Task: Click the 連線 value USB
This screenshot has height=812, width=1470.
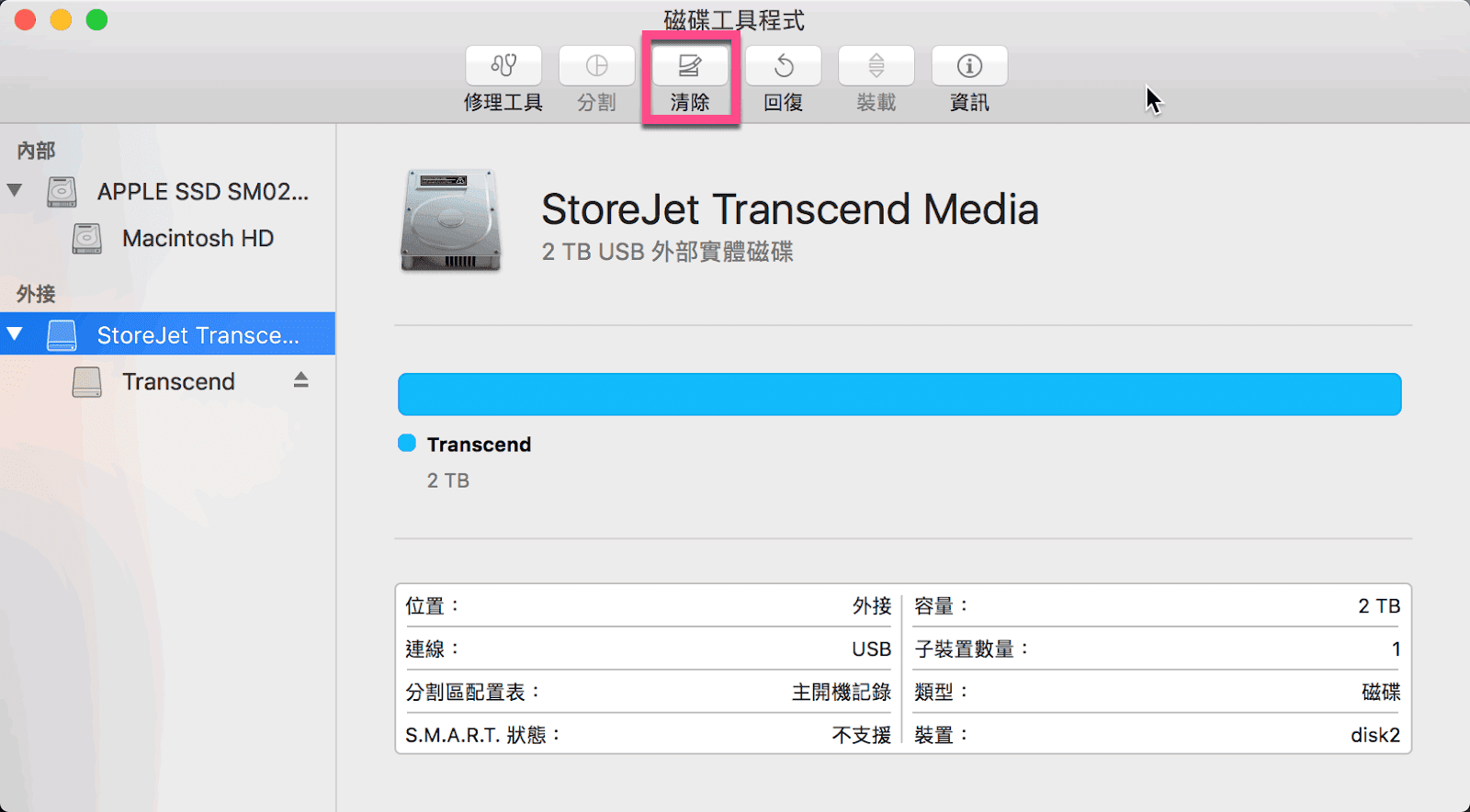Action: pyautogui.click(x=872, y=649)
